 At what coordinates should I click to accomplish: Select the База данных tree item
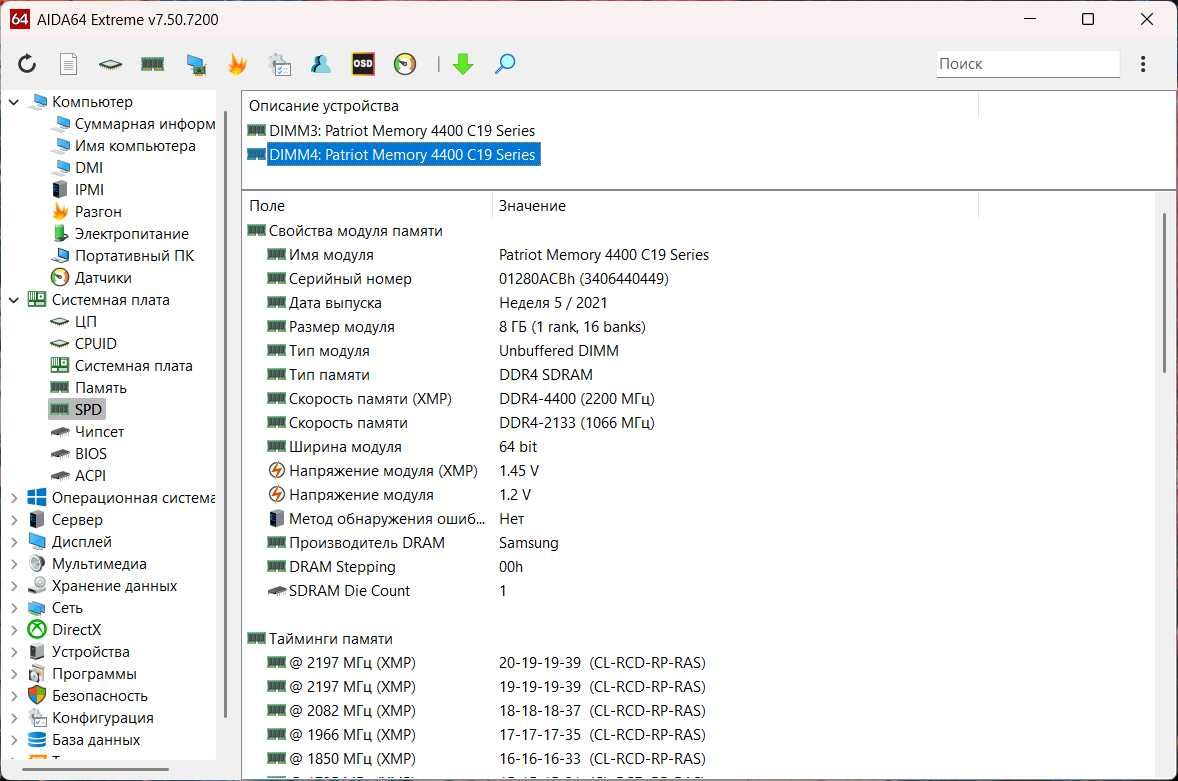84,740
